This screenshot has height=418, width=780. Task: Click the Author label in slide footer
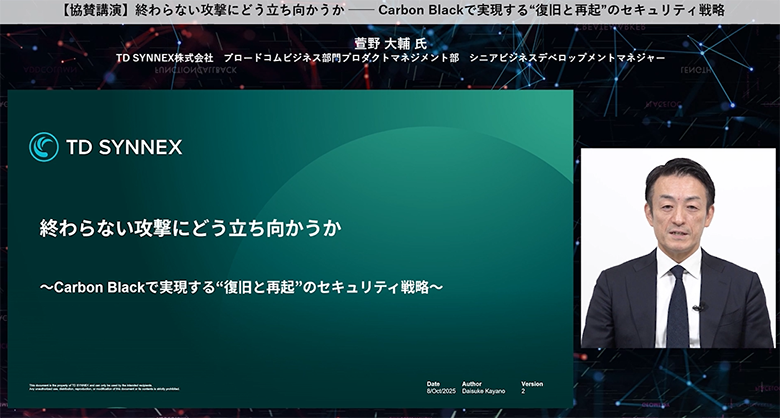(472, 384)
